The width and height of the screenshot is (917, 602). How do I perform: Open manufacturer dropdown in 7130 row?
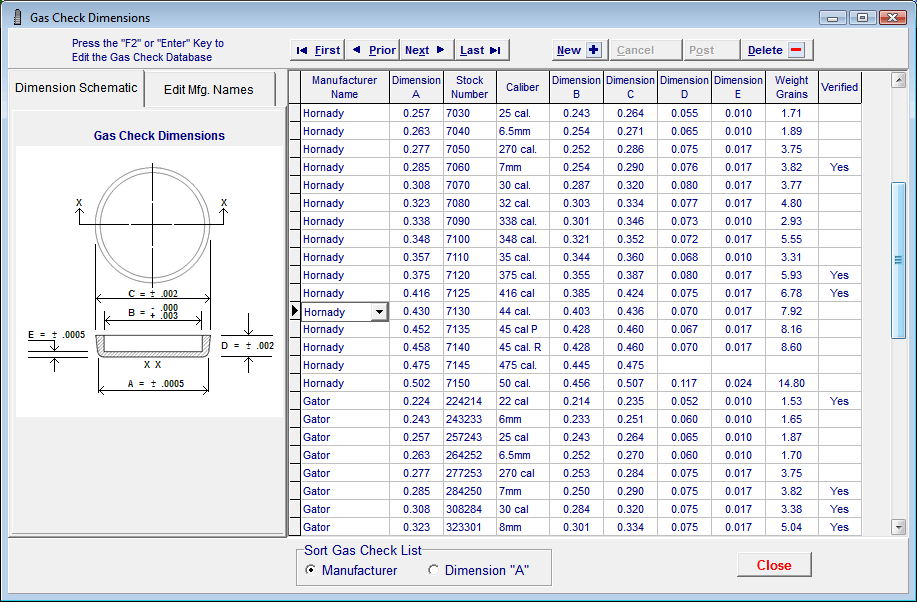380,312
